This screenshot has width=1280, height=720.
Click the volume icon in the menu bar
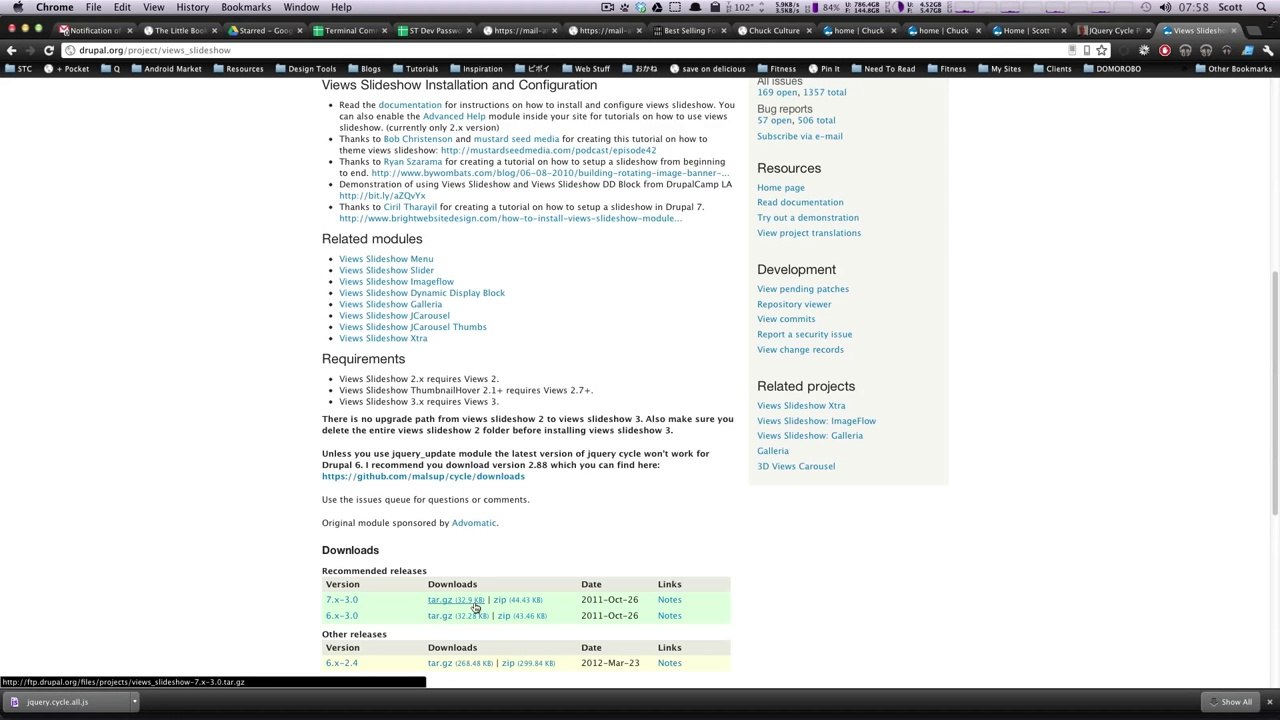(x=1165, y=7)
